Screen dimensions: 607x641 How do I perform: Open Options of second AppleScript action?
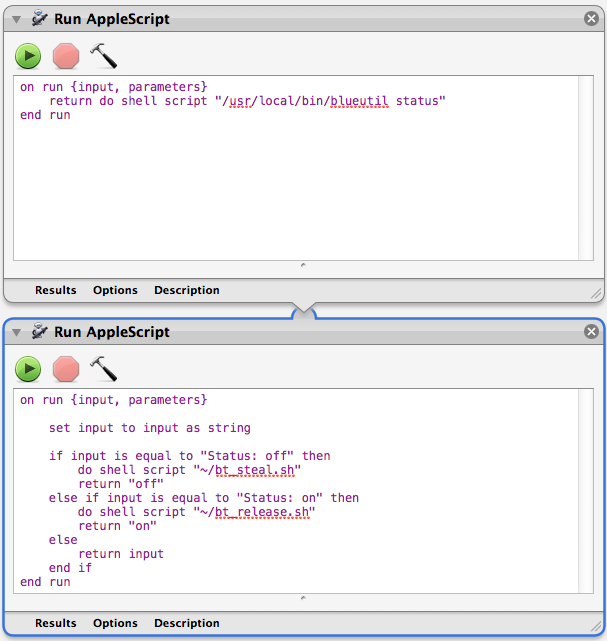[115, 623]
